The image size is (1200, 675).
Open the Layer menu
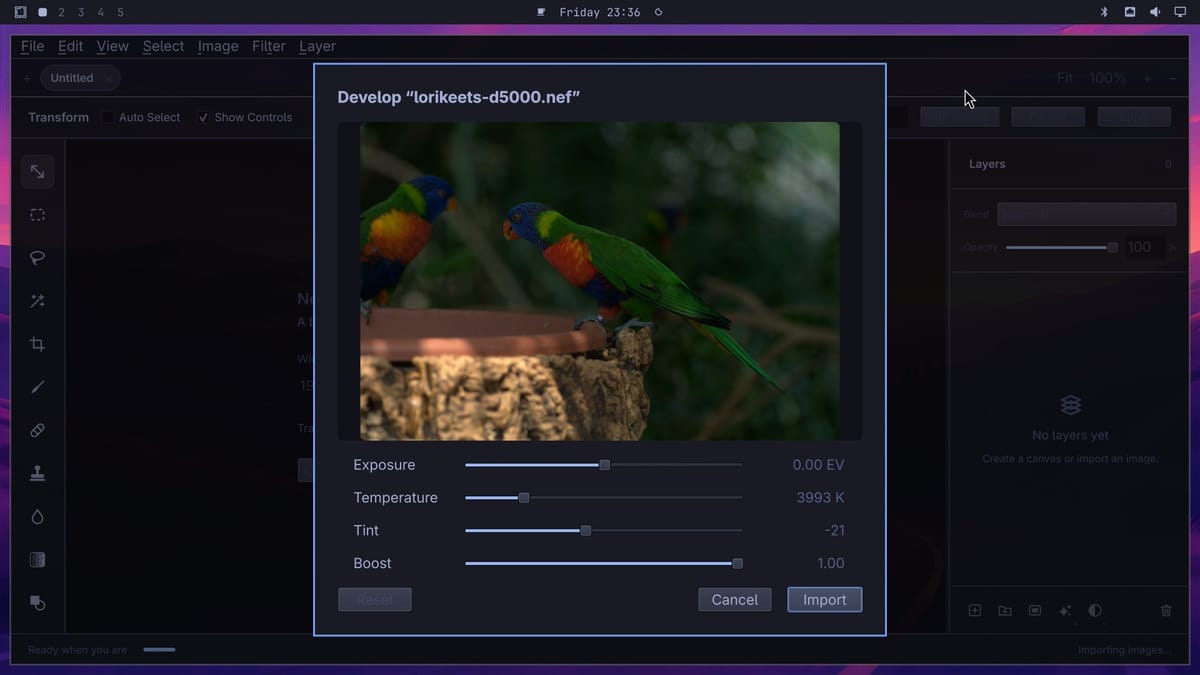click(x=317, y=46)
